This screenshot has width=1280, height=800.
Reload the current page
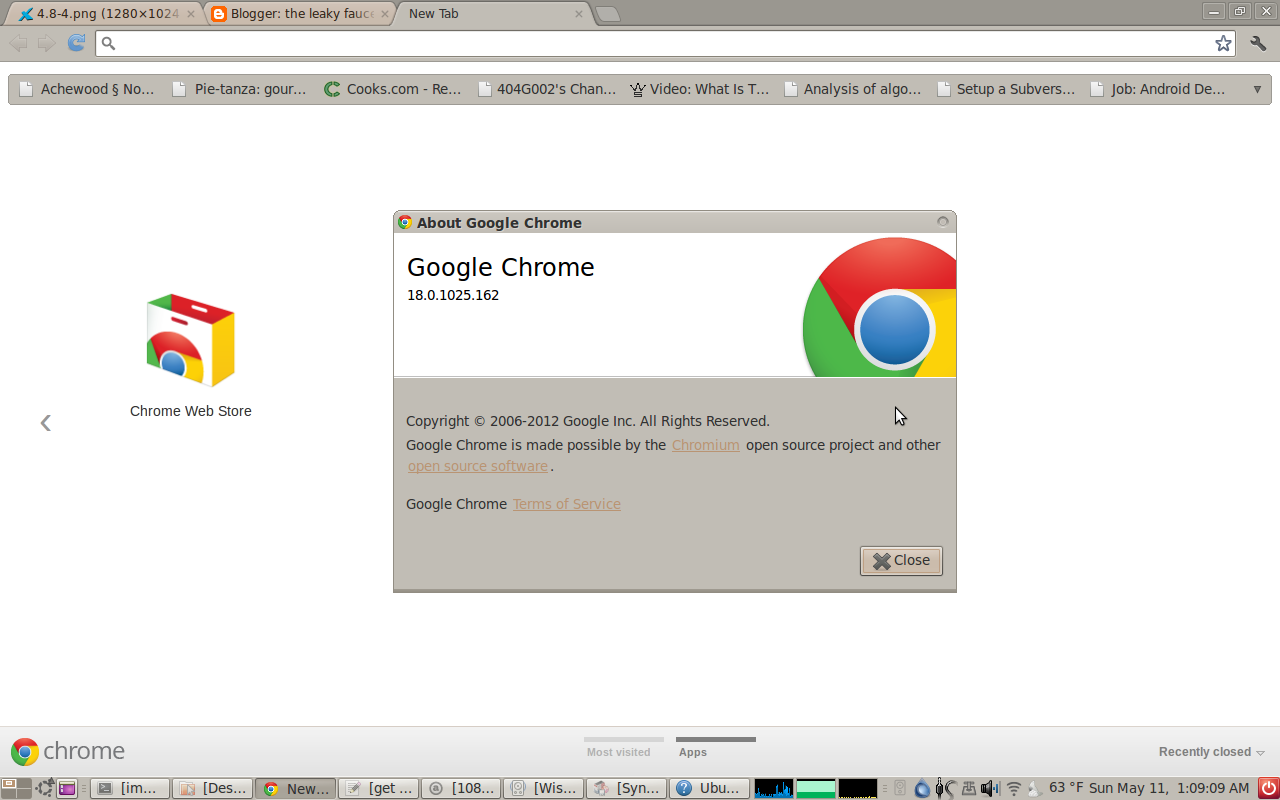pos(76,43)
